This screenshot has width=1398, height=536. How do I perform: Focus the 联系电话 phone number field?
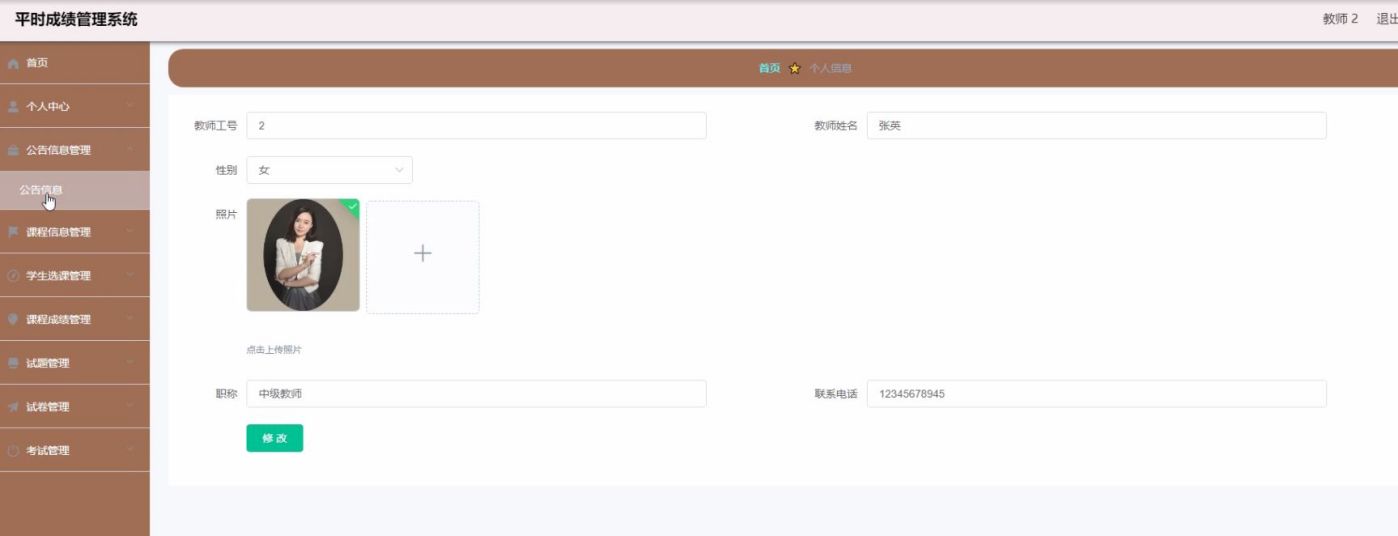[x=1095, y=394]
